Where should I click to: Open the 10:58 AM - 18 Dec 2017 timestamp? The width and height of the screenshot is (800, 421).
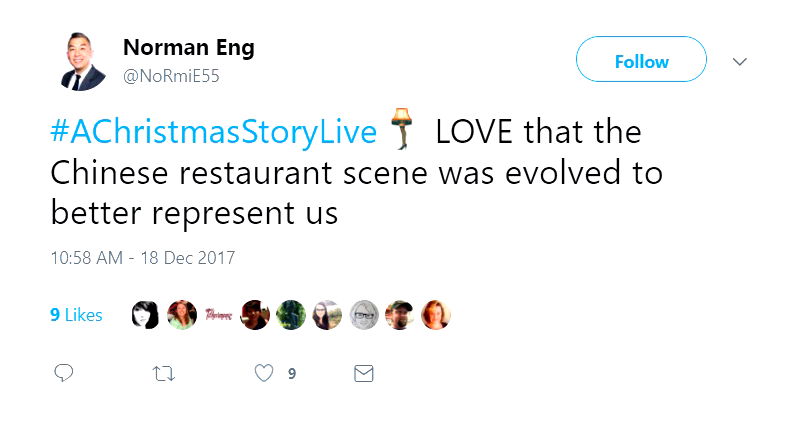[142, 258]
